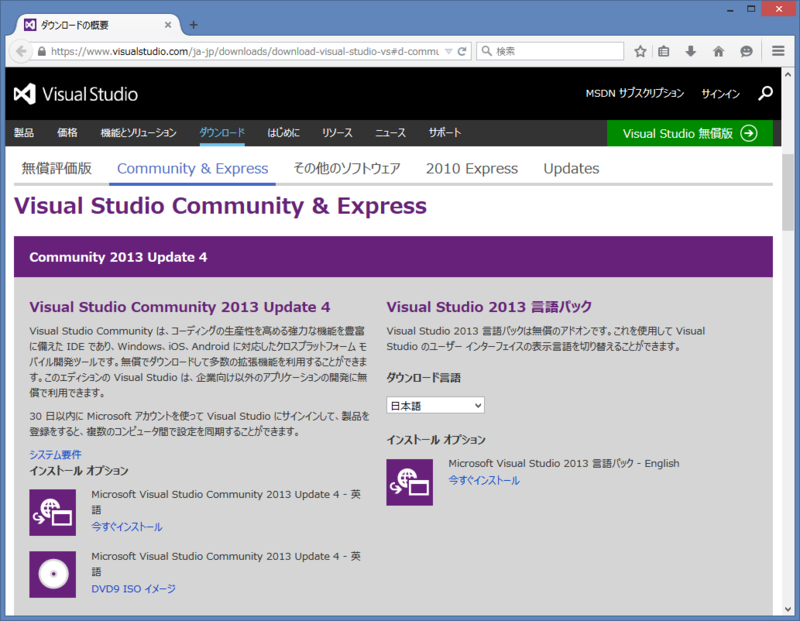Viewport: 800px width, 621px height.
Task: Close the ダウンロードの概要 tab
Action: (x=168, y=24)
